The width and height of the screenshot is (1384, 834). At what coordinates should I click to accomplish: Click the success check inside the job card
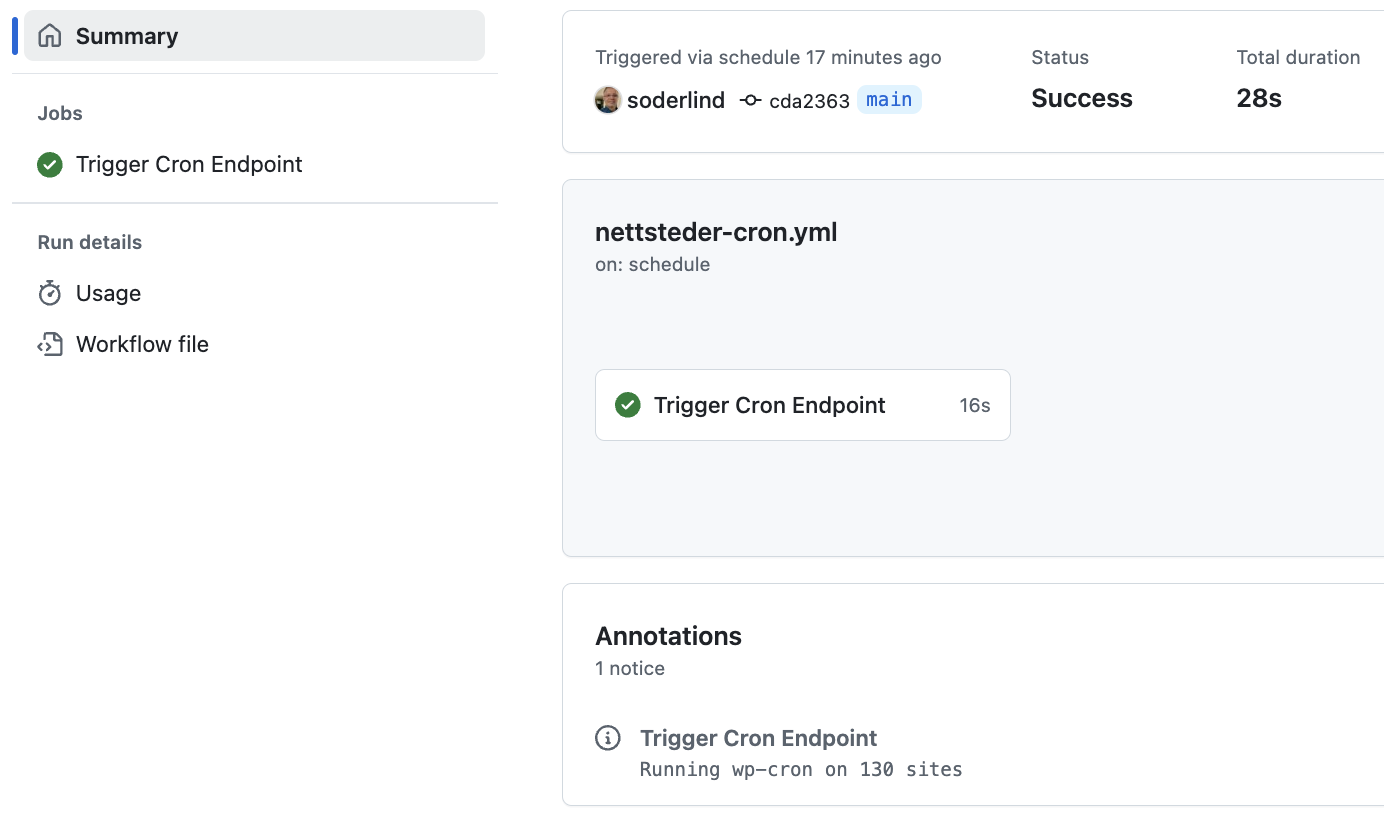[627, 405]
